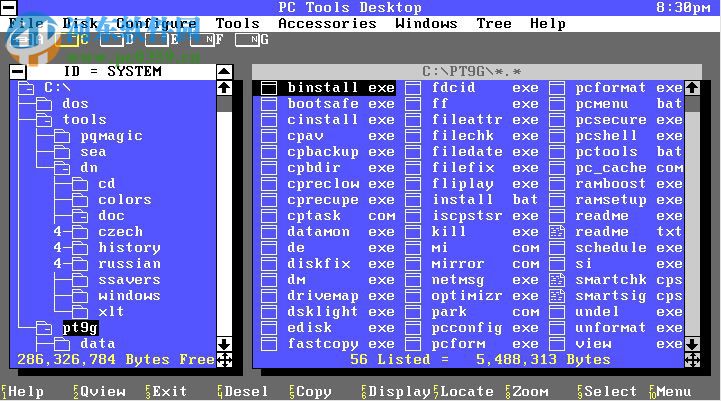This screenshot has width=721, height=401.
Task: Click the windows folder icon in tree
Action: (x=80, y=296)
